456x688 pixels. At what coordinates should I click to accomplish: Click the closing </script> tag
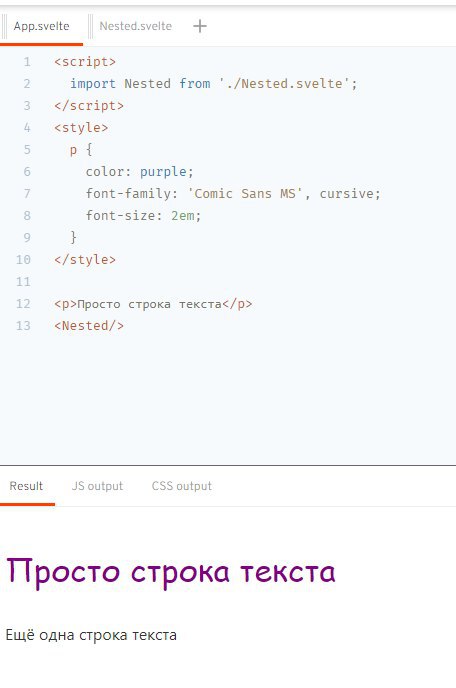click(x=89, y=105)
